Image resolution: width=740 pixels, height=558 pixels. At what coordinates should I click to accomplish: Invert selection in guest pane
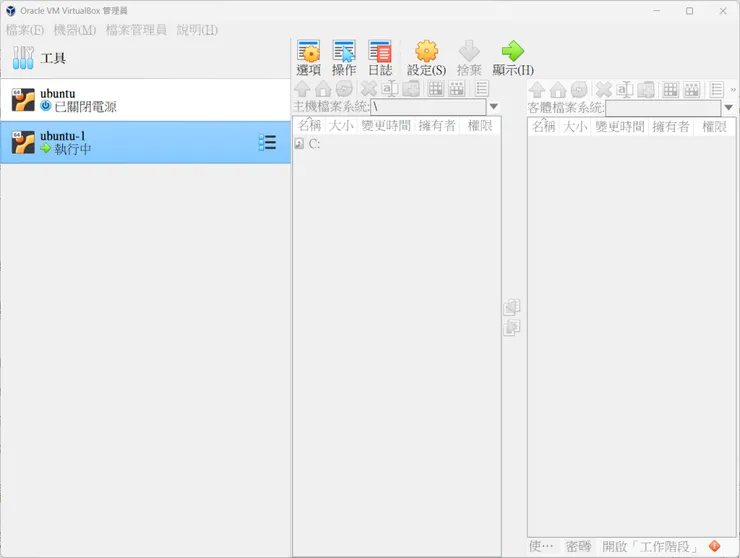pos(691,89)
